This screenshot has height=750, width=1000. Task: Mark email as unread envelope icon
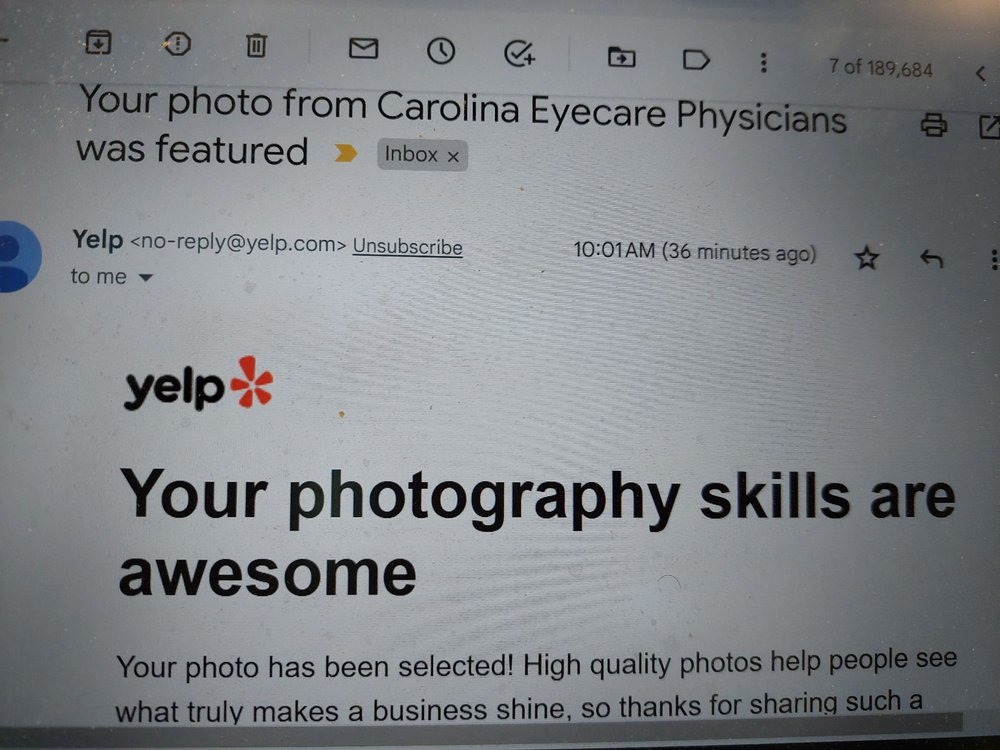point(364,48)
